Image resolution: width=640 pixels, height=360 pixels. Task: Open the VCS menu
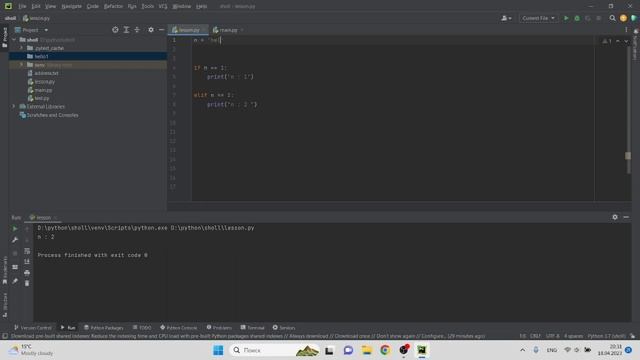click(163, 6)
